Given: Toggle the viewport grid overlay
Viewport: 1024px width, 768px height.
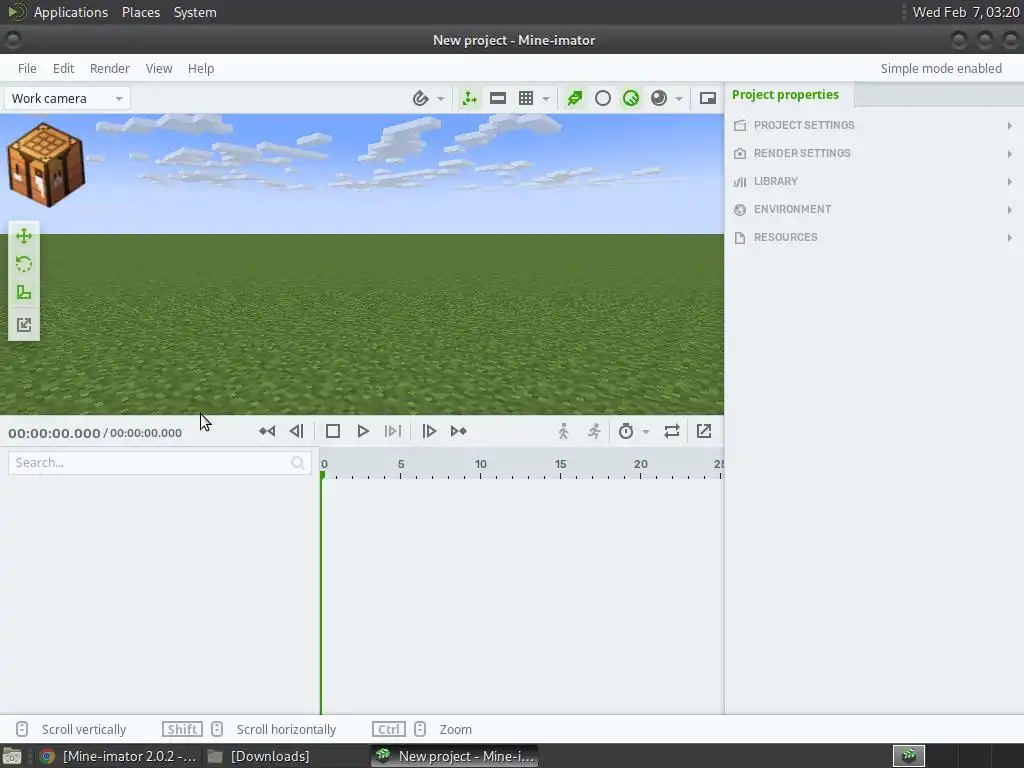Looking at the screenshot, I should pos(526,99).
